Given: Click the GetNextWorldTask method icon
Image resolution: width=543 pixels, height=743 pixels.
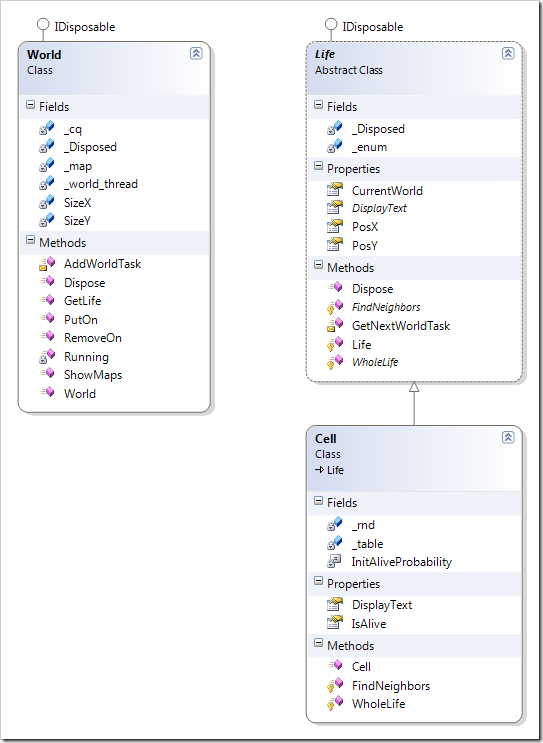Looking at the screenshot, I should point(335,325).
